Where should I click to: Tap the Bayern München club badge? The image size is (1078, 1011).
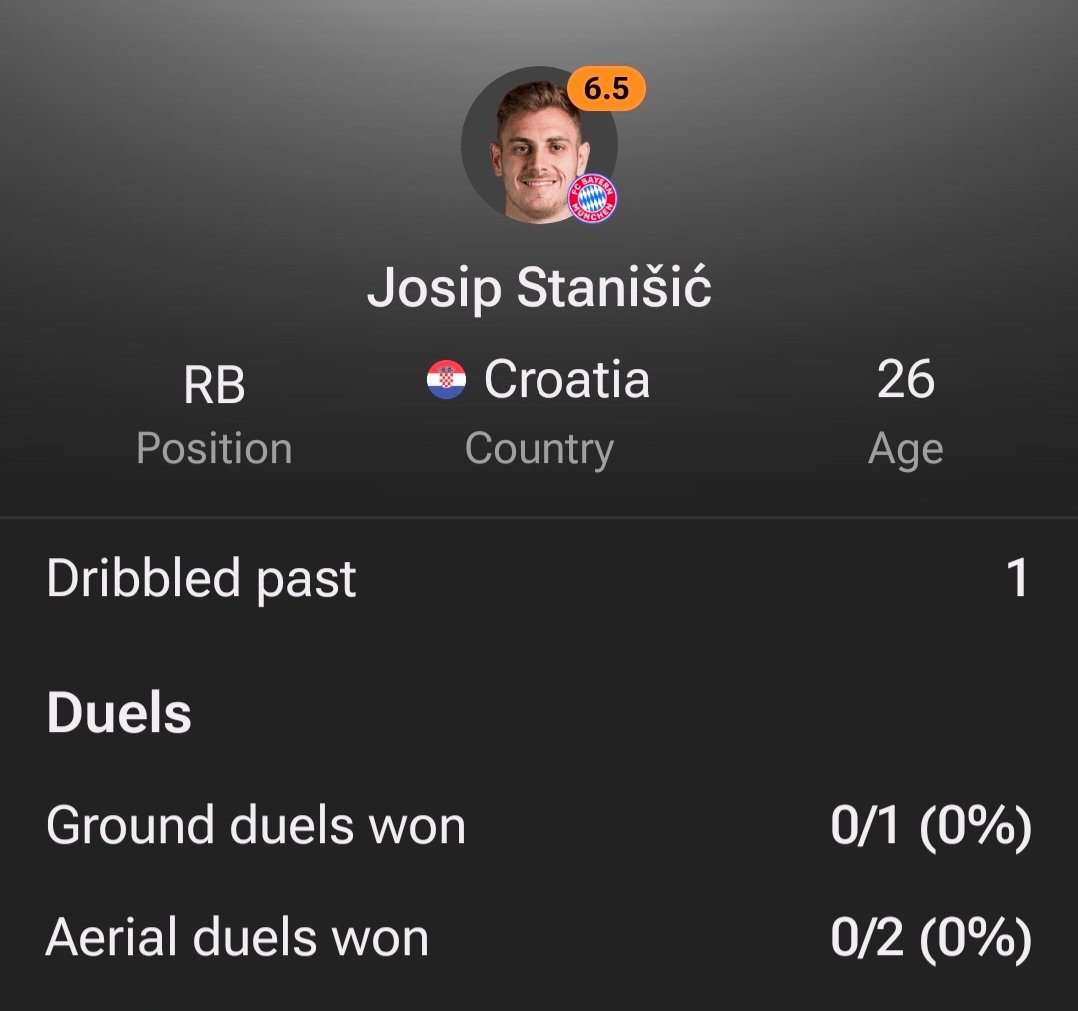592,198
